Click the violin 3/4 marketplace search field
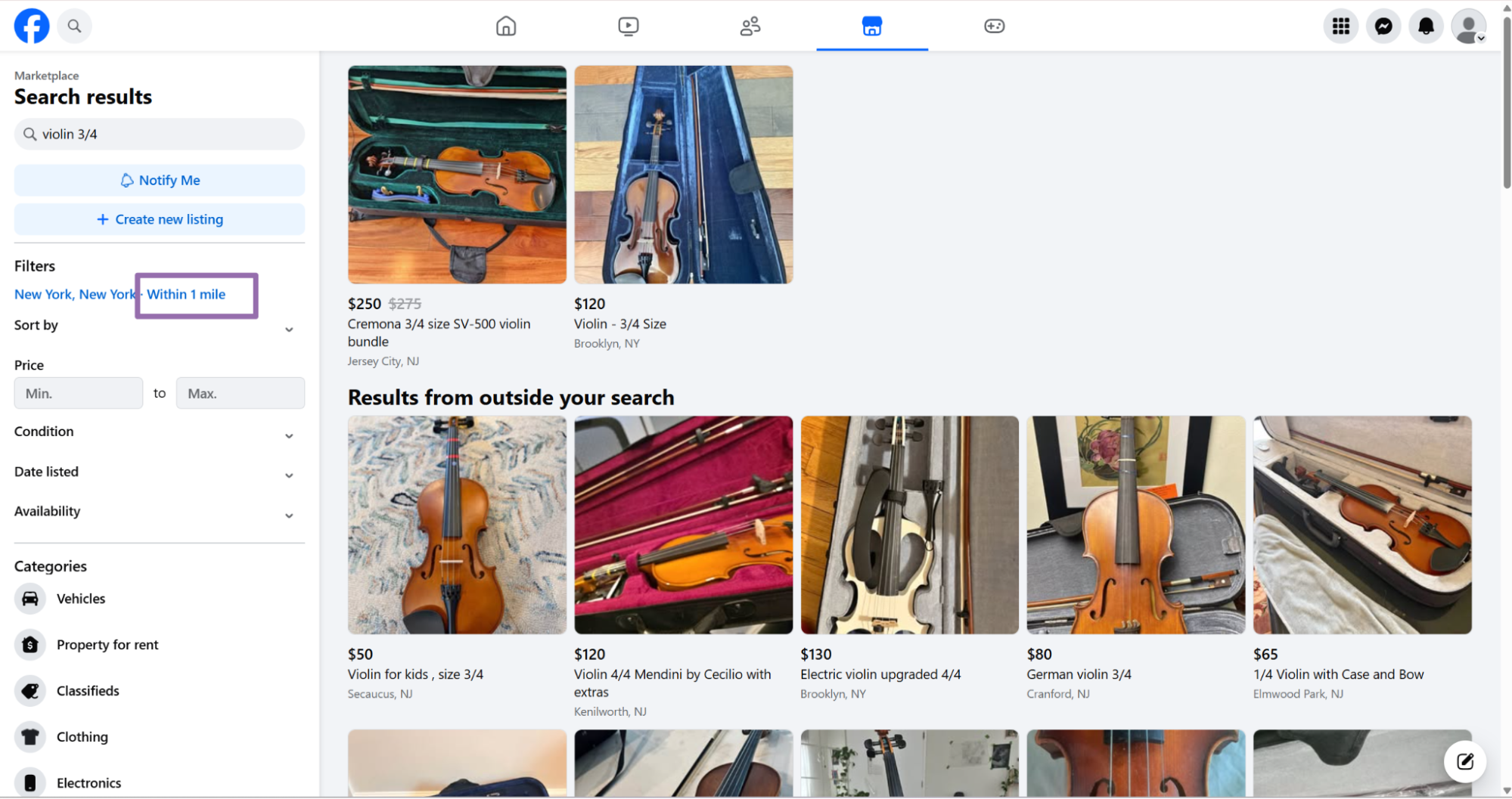This screenshot has height=799, width=1512. pyautogui.click(x=160, y=134)
